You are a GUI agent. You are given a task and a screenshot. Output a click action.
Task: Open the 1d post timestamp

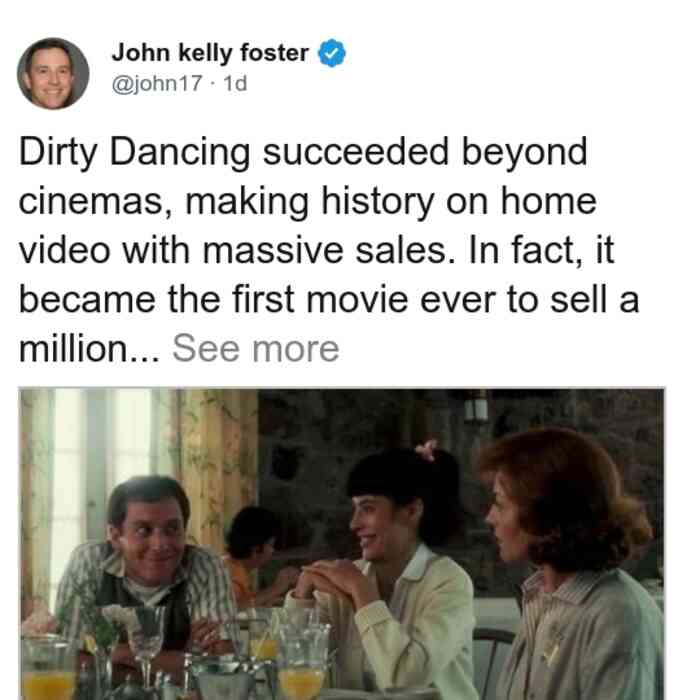(235, 83)
